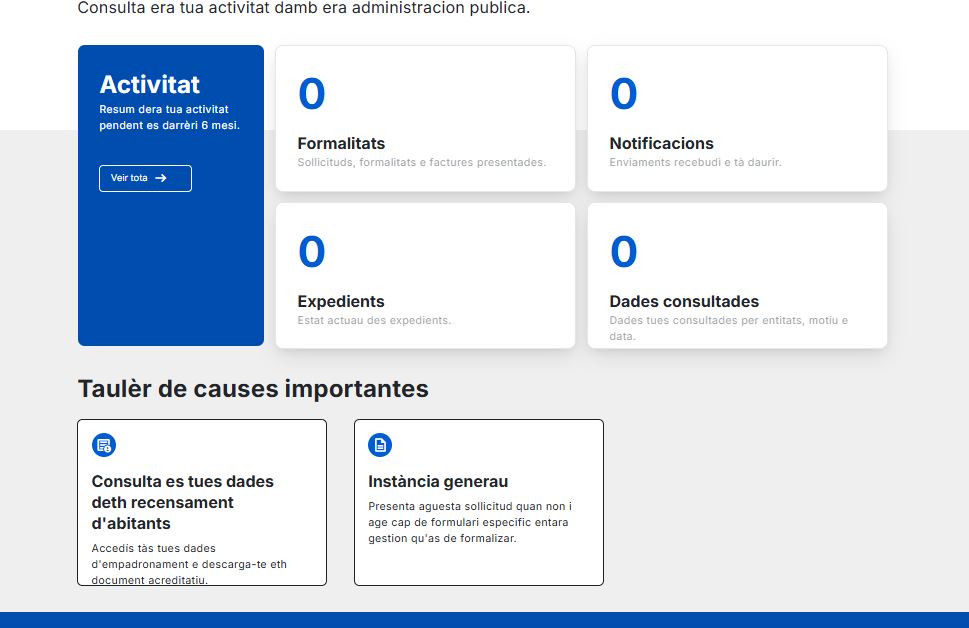Select the Expedients card title
The width and height of the screenshot is (969, 628).
click(x=341, y=301)
